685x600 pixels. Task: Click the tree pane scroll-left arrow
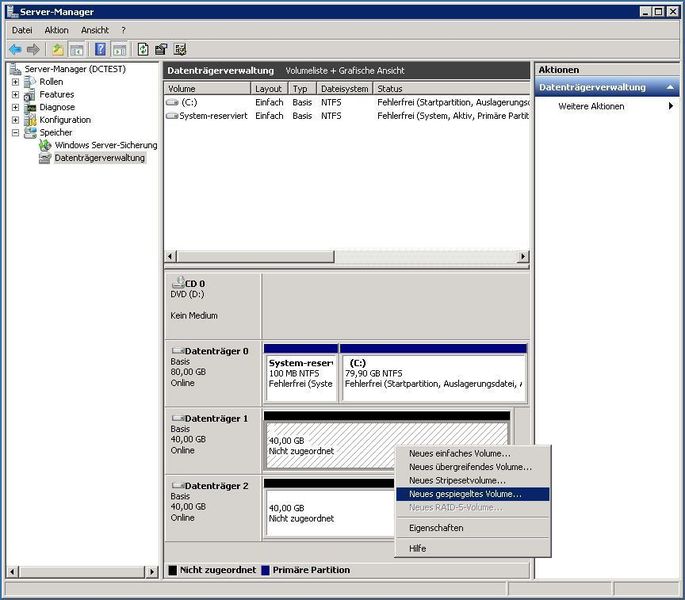tap(12, 571)
